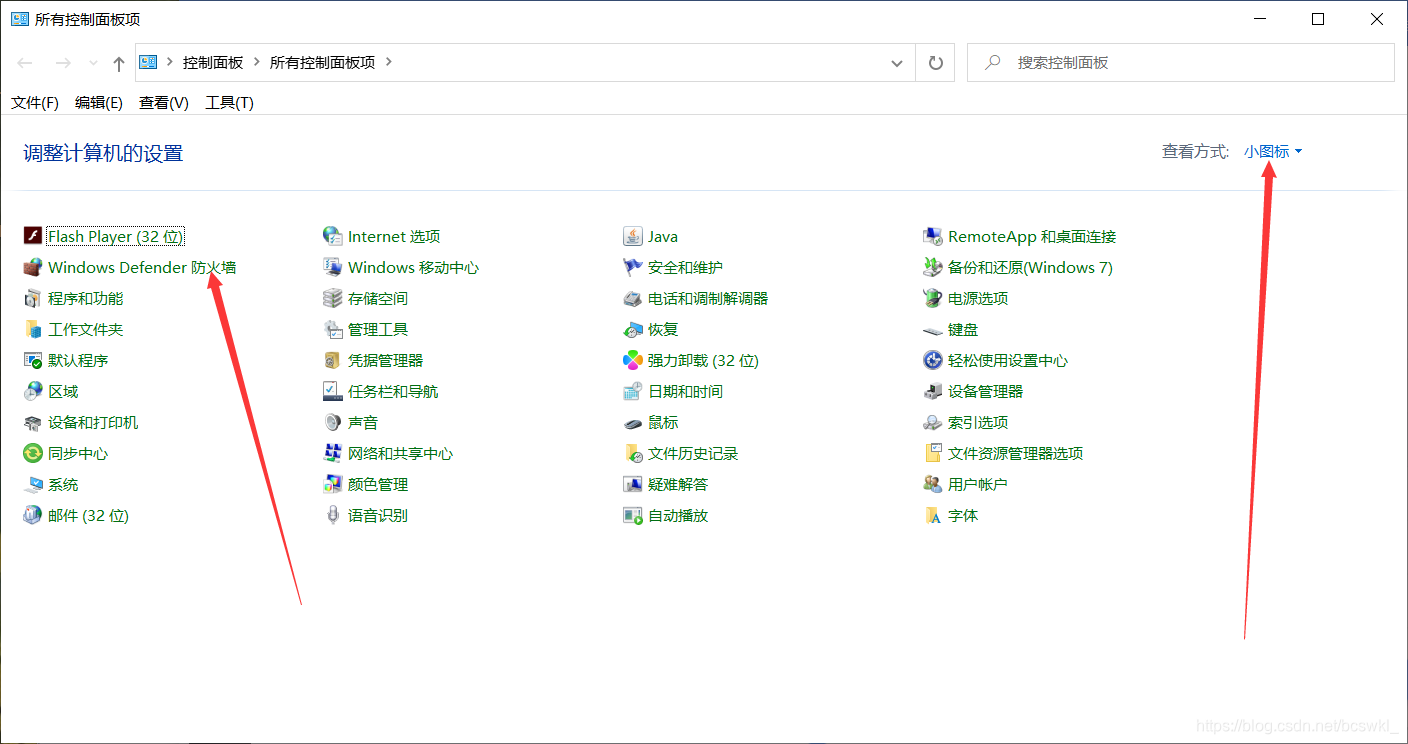
Task: Open the 文件(F) menu
Action: 34,102
